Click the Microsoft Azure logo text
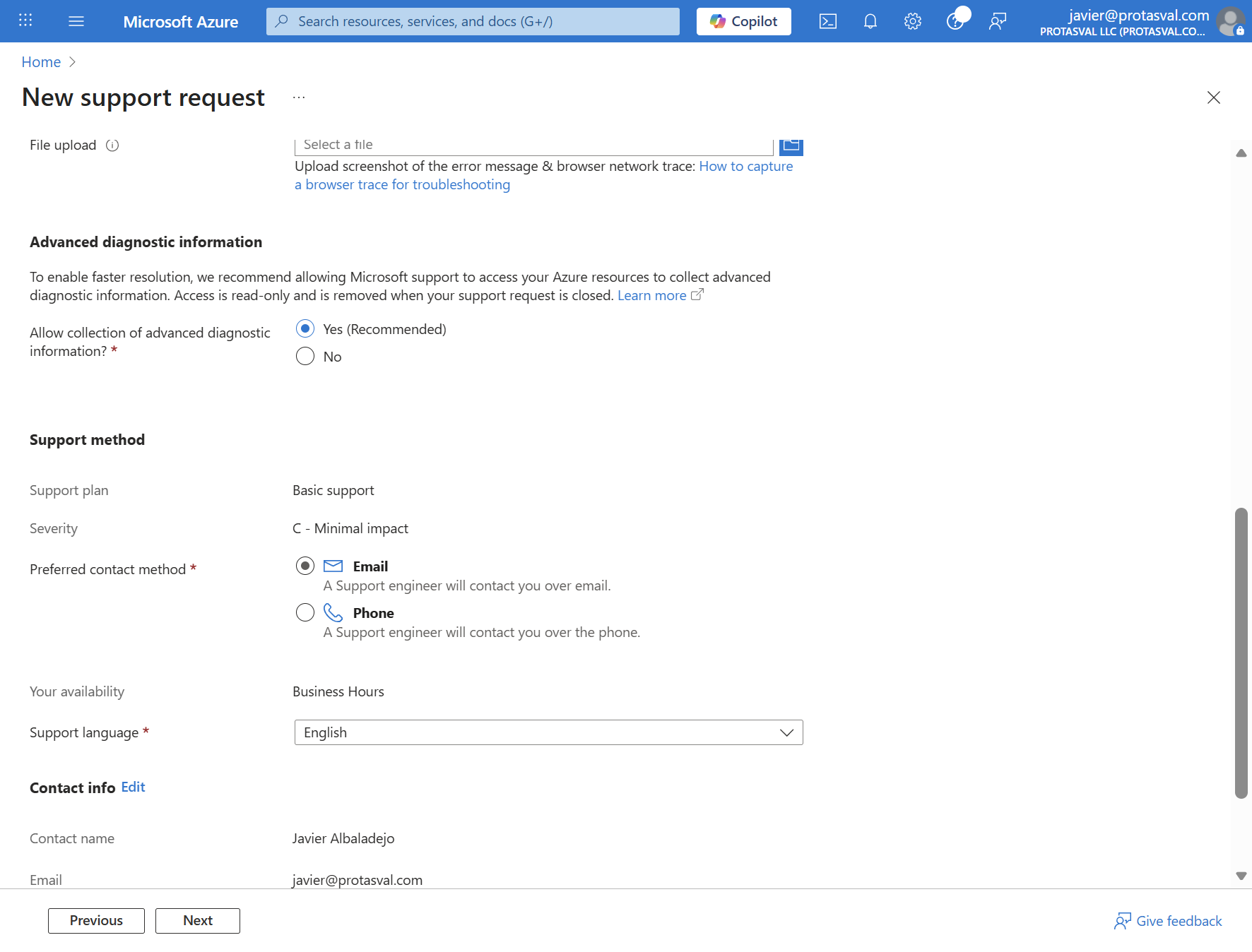Screen dimensions: 1252x952 click(181, 22)
